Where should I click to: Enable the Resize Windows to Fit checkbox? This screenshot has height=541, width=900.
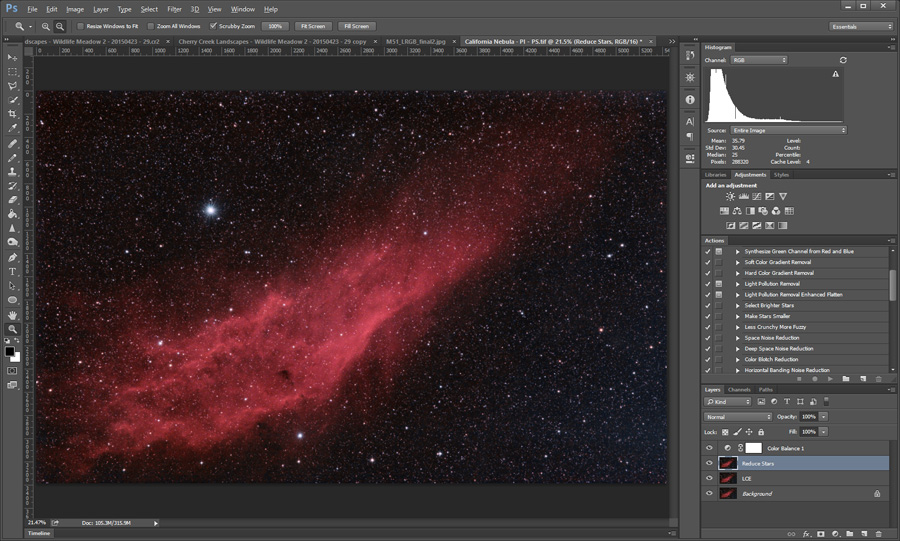click(x=81, y=26)
